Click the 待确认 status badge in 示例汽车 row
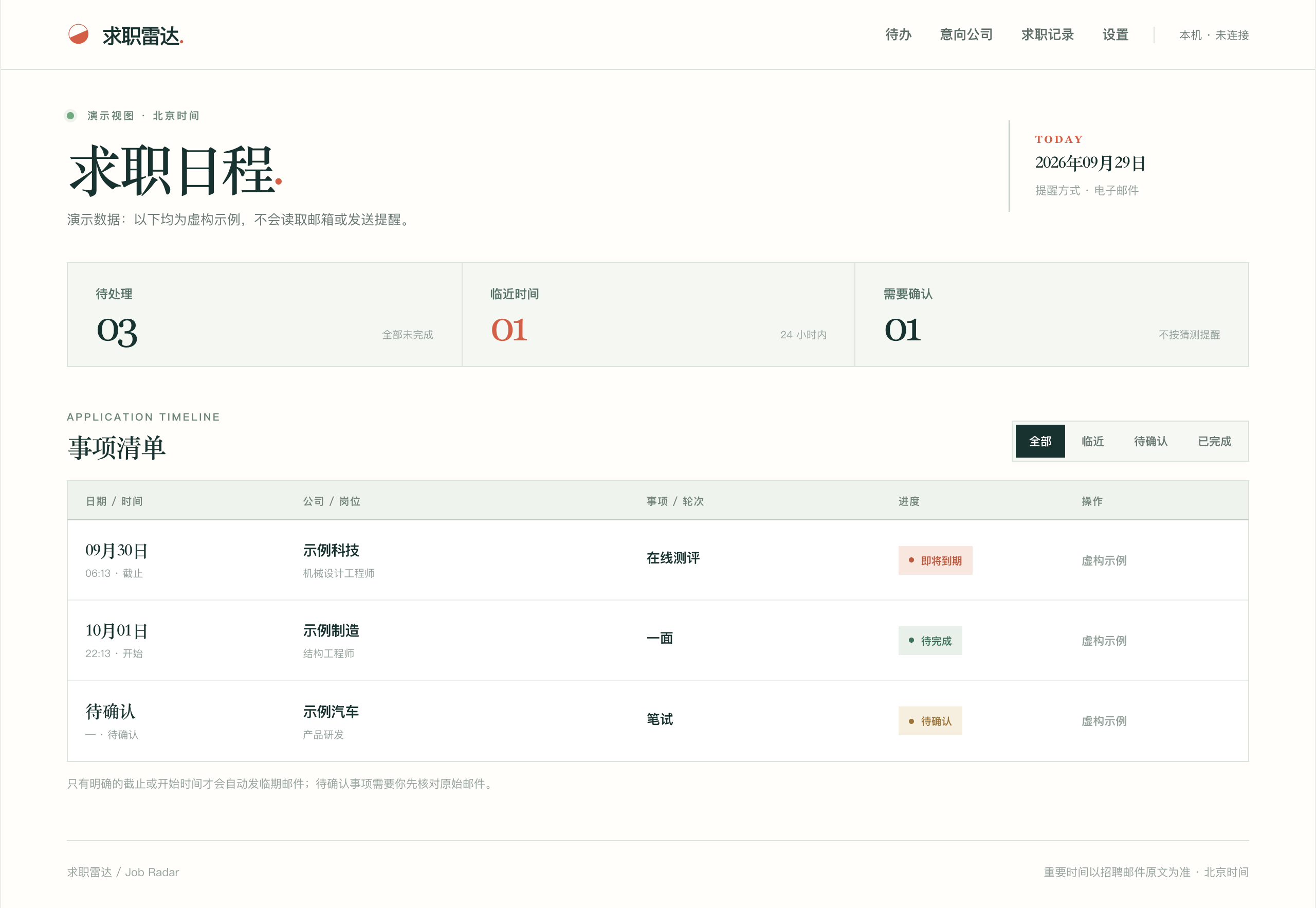This screenshot has height=908, width=1316. (x=930, y=721)
